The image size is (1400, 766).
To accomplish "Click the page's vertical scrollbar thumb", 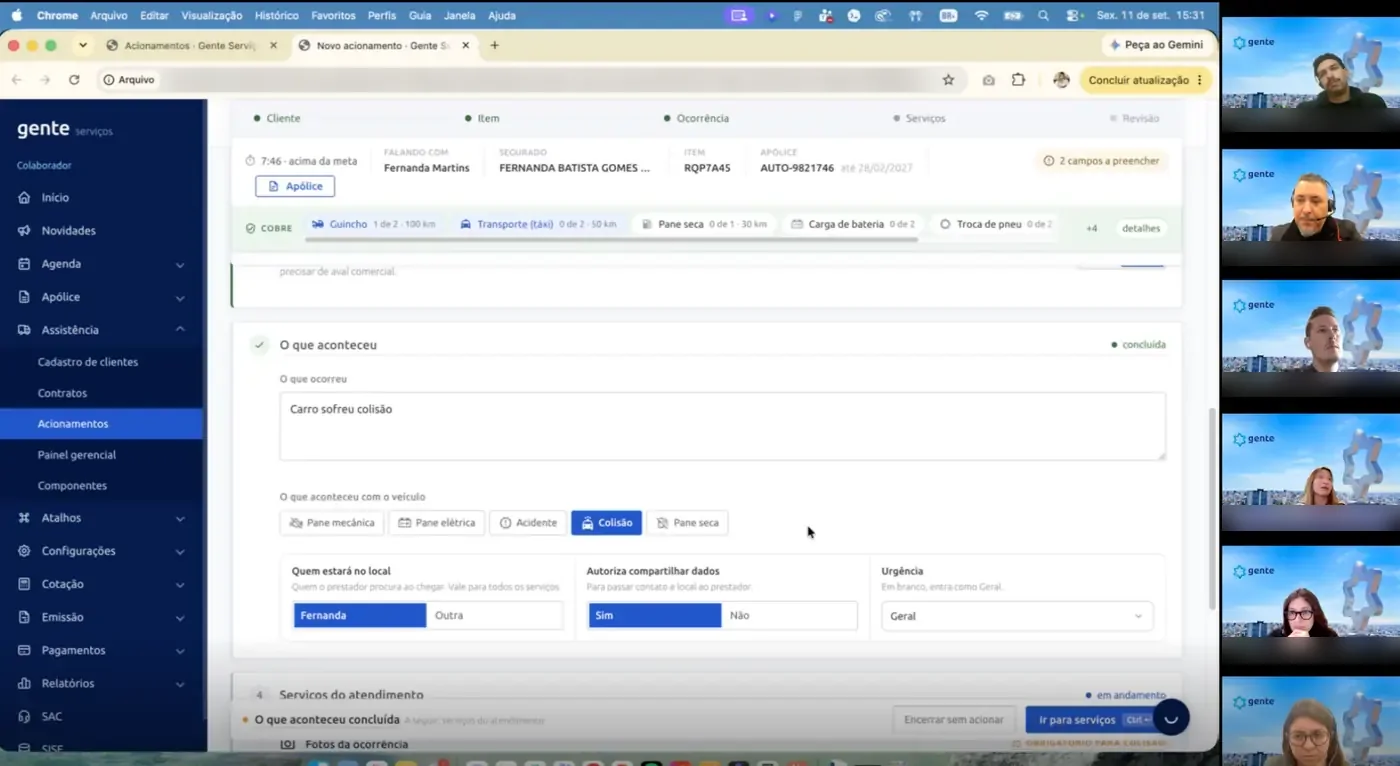I will 1212,510.
